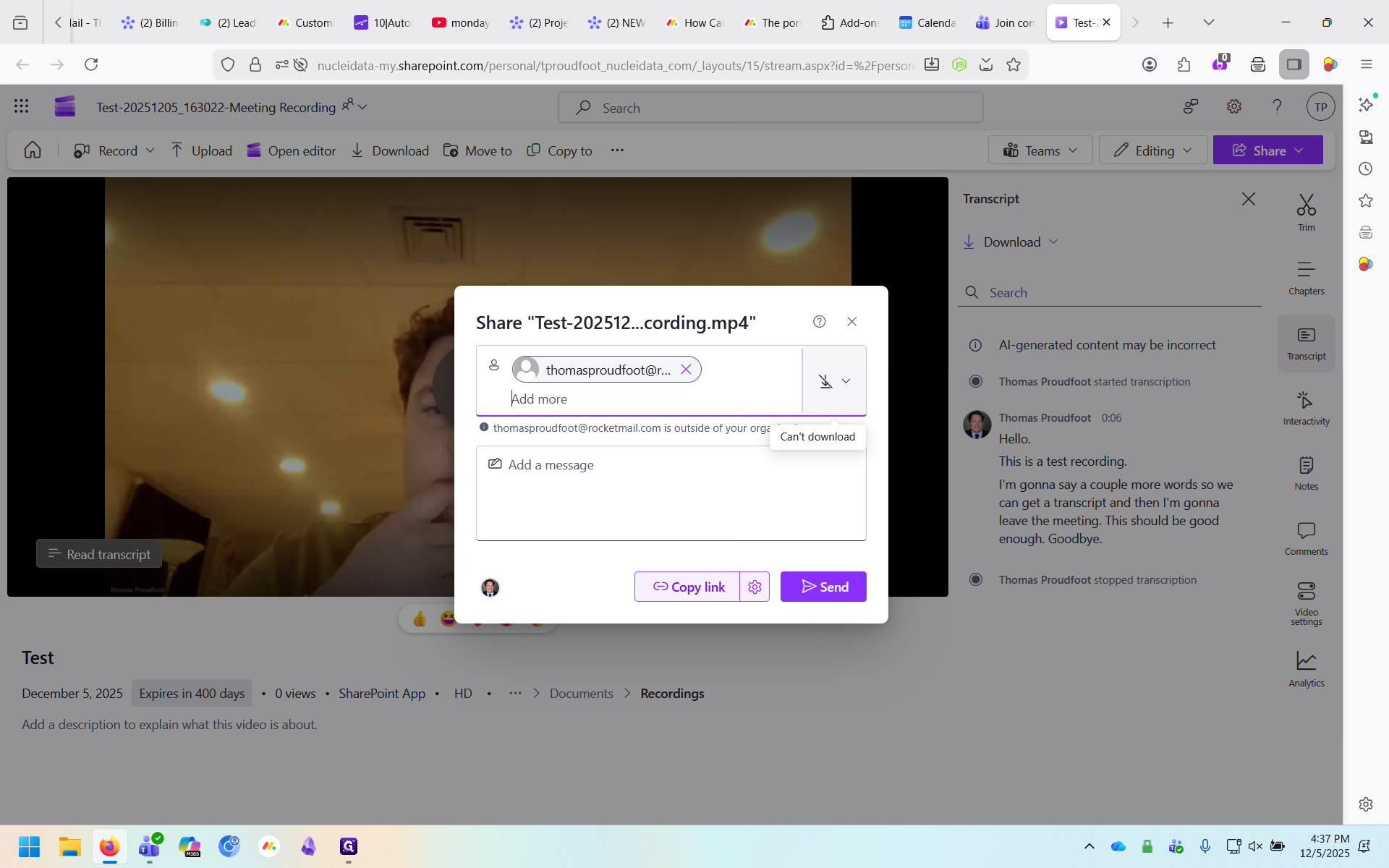Open the Trim tool

coord(1306,213)
